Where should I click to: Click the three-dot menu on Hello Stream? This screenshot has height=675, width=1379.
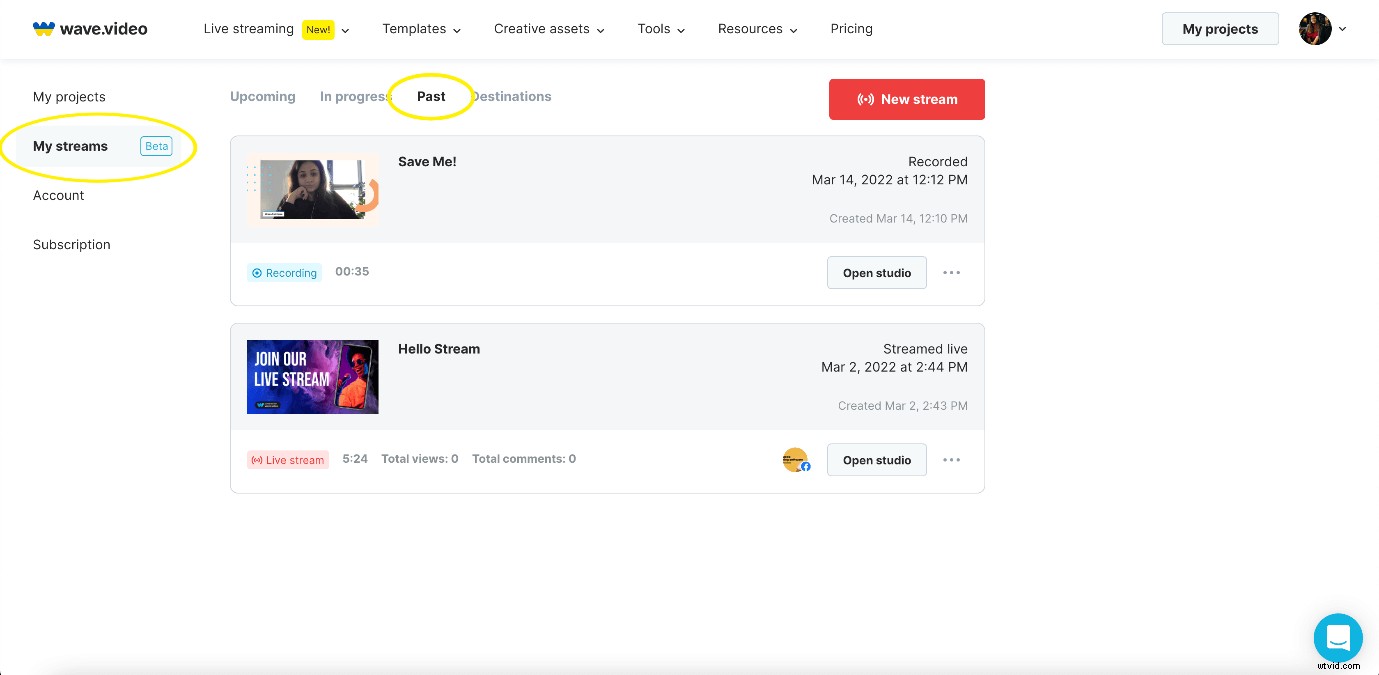(951, 459)
